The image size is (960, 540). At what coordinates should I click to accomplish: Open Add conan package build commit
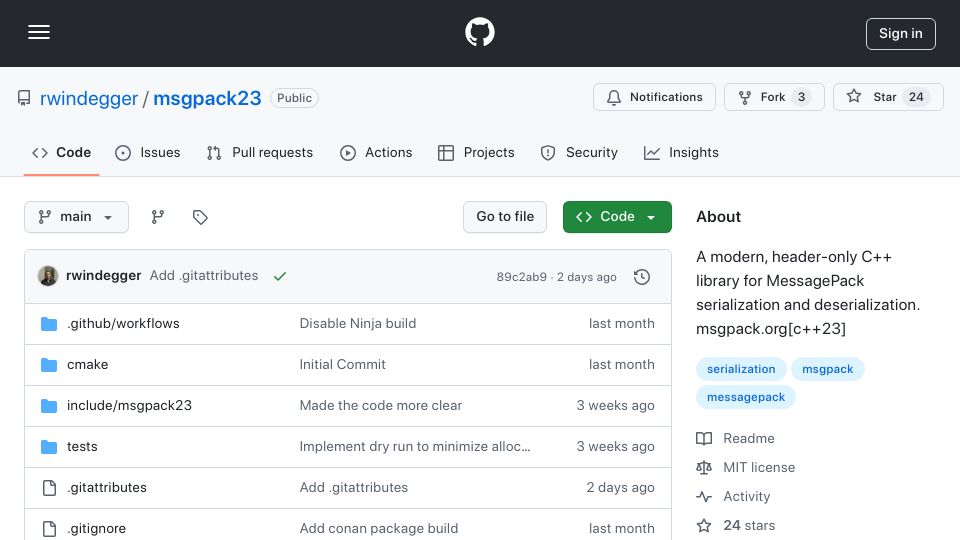pyautogui.click(x=378, y=528)
